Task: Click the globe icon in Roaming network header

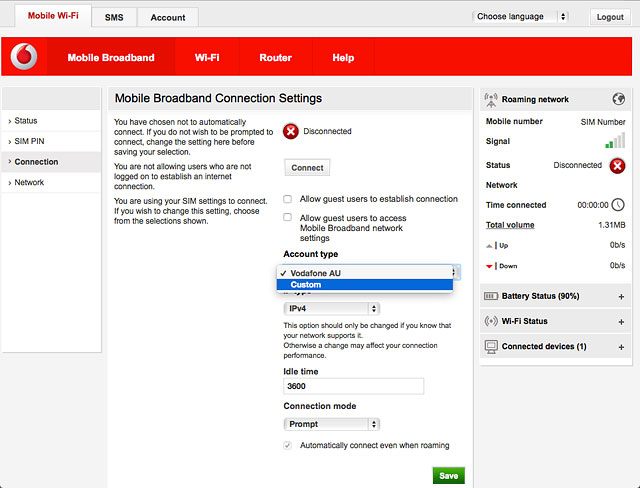Action: [x=619, y=99]
